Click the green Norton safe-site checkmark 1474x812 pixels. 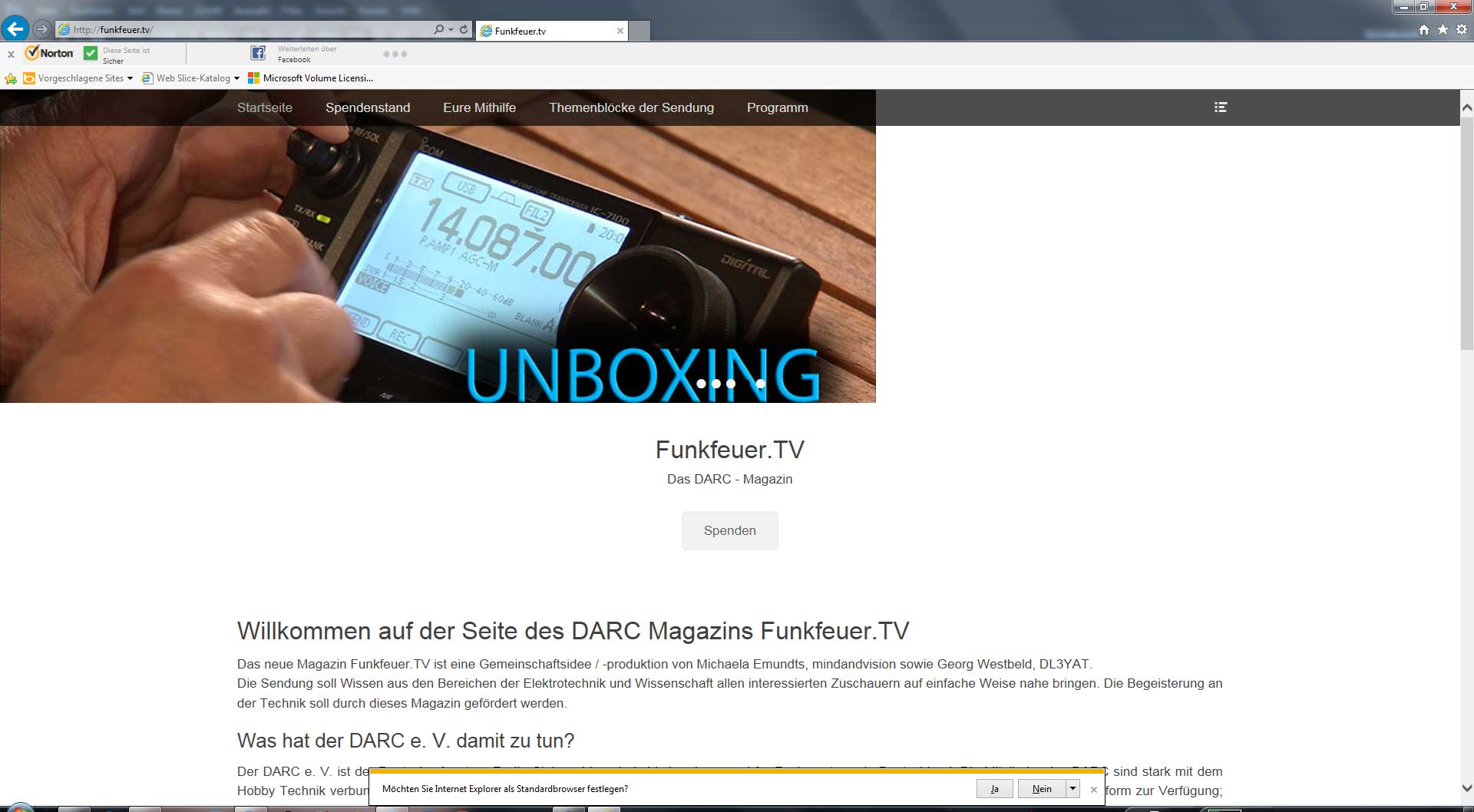click(91, 53)
